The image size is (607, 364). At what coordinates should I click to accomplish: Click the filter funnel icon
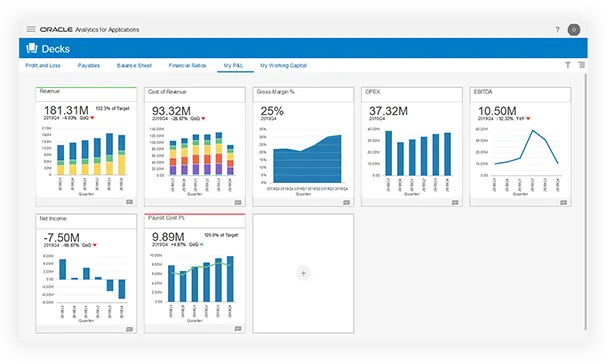(568, 65)
